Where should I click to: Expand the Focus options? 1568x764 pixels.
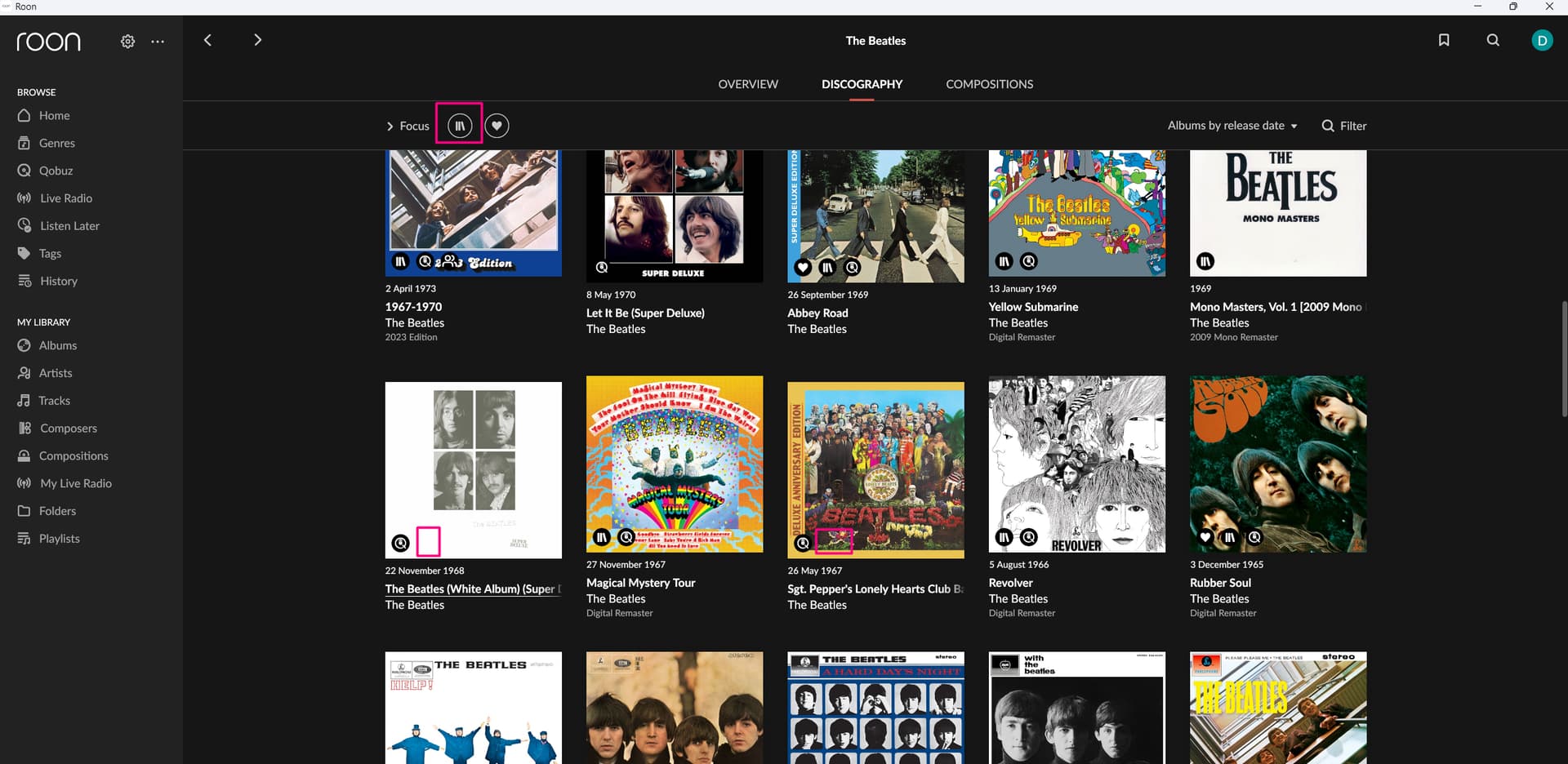[x=408, y=126]
